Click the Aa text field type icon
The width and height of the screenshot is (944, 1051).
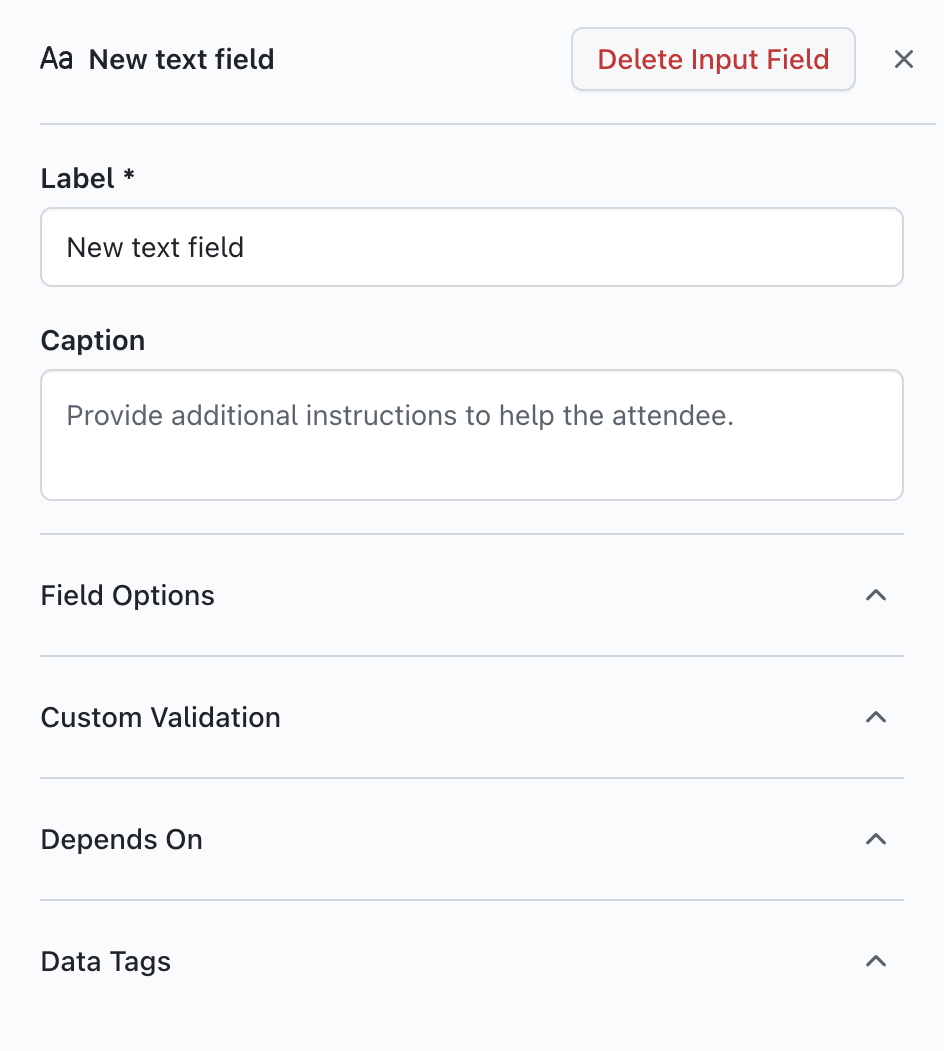point(56,60)
